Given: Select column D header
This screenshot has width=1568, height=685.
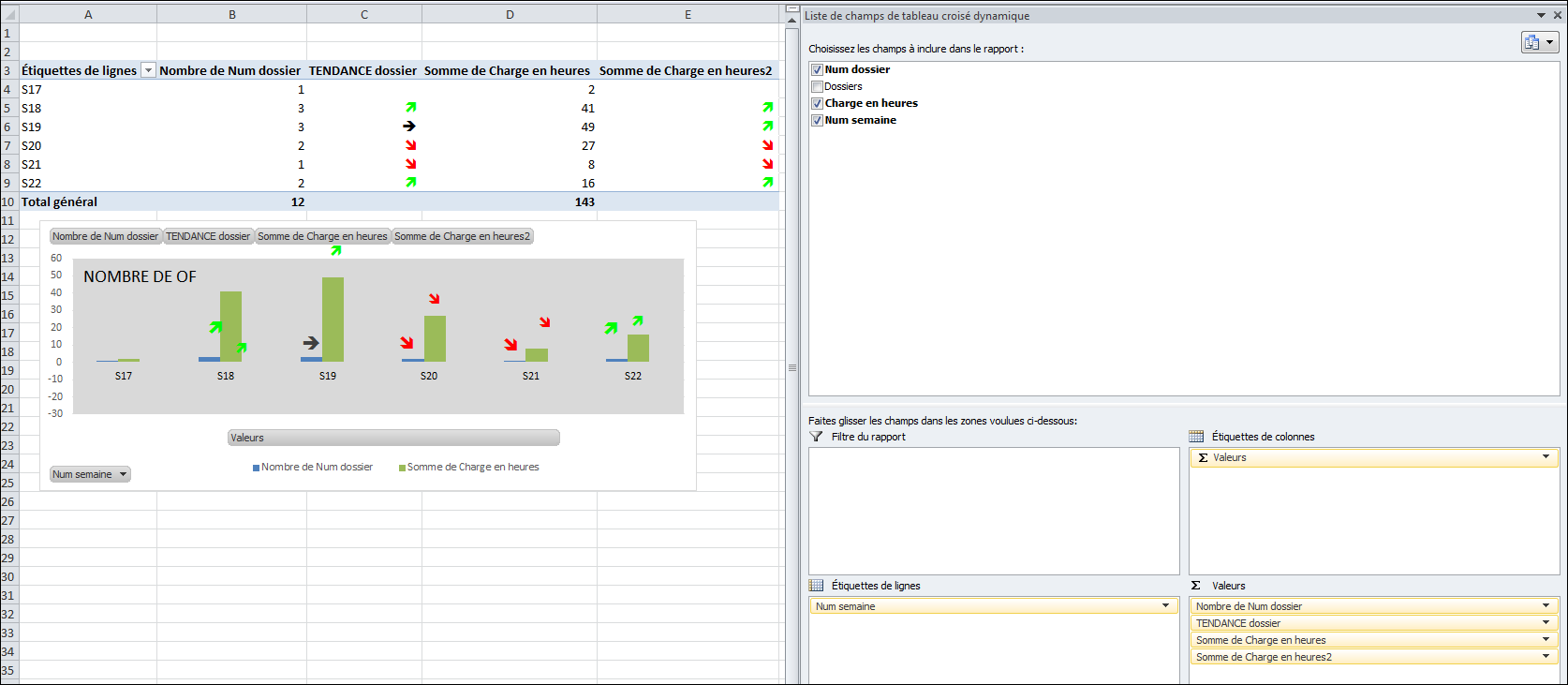Looking at the screenshot, I should 510,14.
